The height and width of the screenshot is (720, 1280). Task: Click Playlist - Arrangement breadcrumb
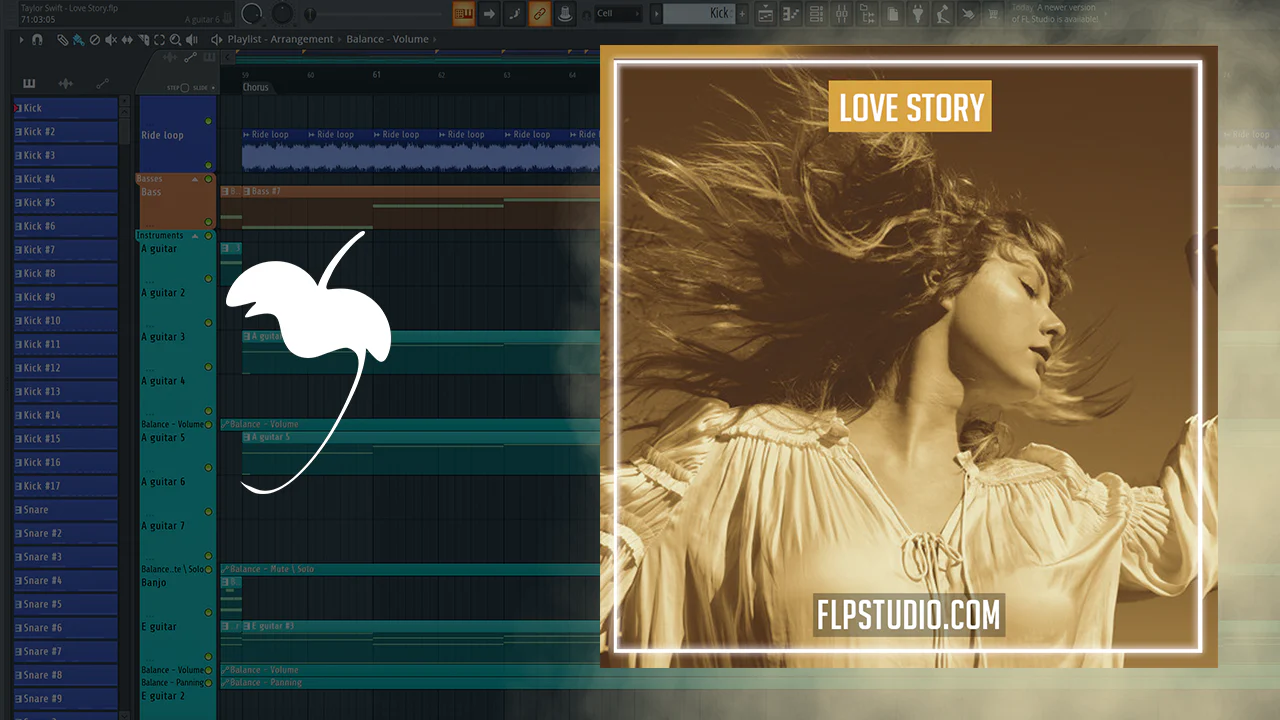[280, 40]
